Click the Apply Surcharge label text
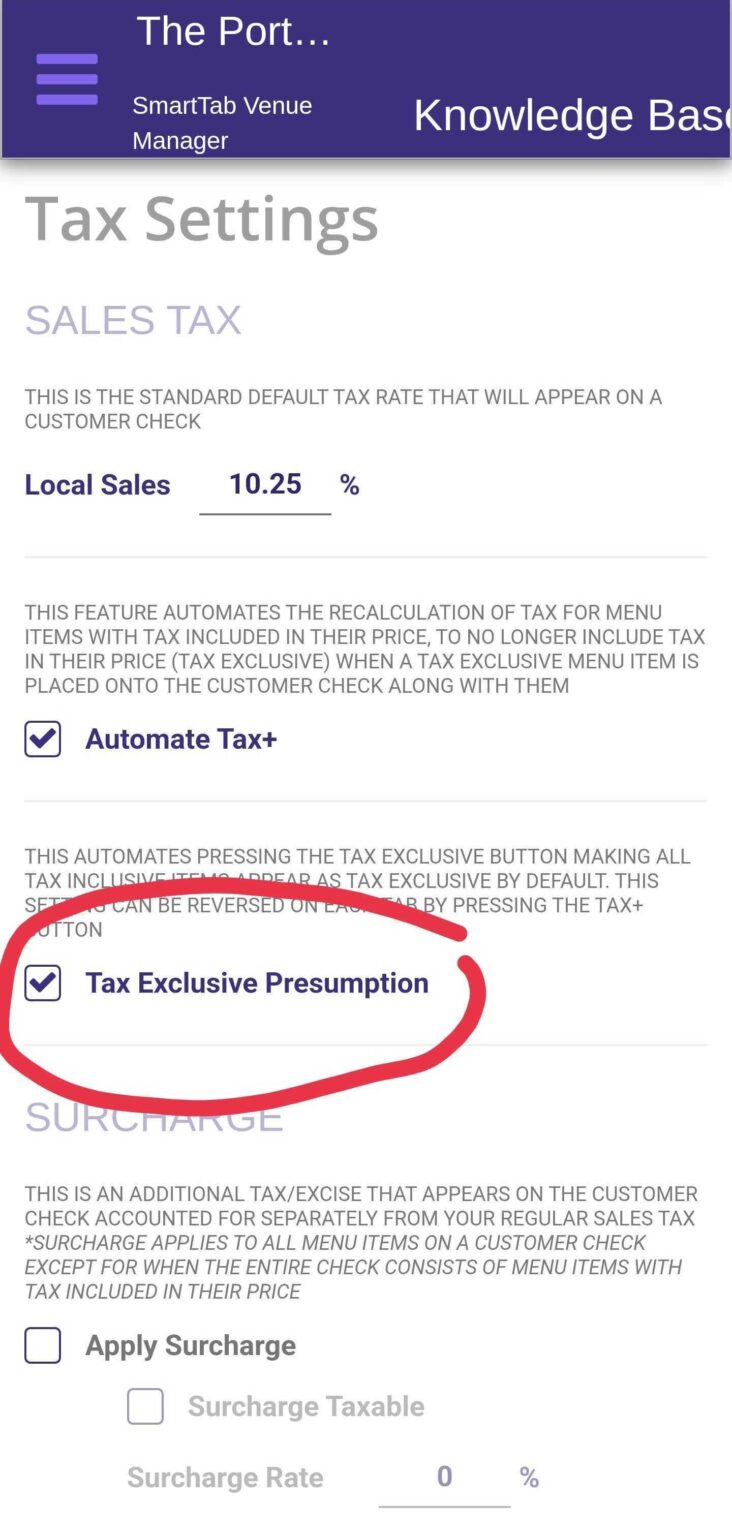The height and width of the screenshot is (1536, 732). tap(192, 1345)
